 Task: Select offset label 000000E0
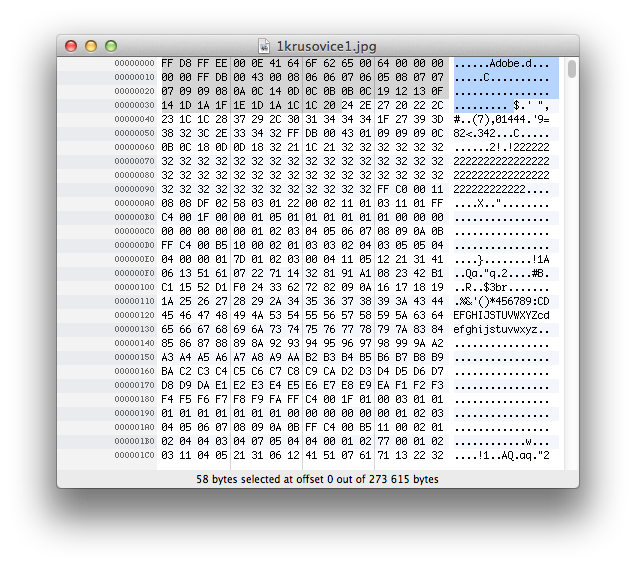tap(134, 259)
